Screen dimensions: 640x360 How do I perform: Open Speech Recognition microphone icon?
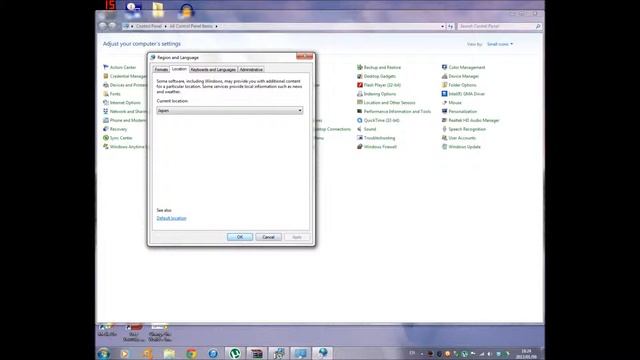point(444,129)
